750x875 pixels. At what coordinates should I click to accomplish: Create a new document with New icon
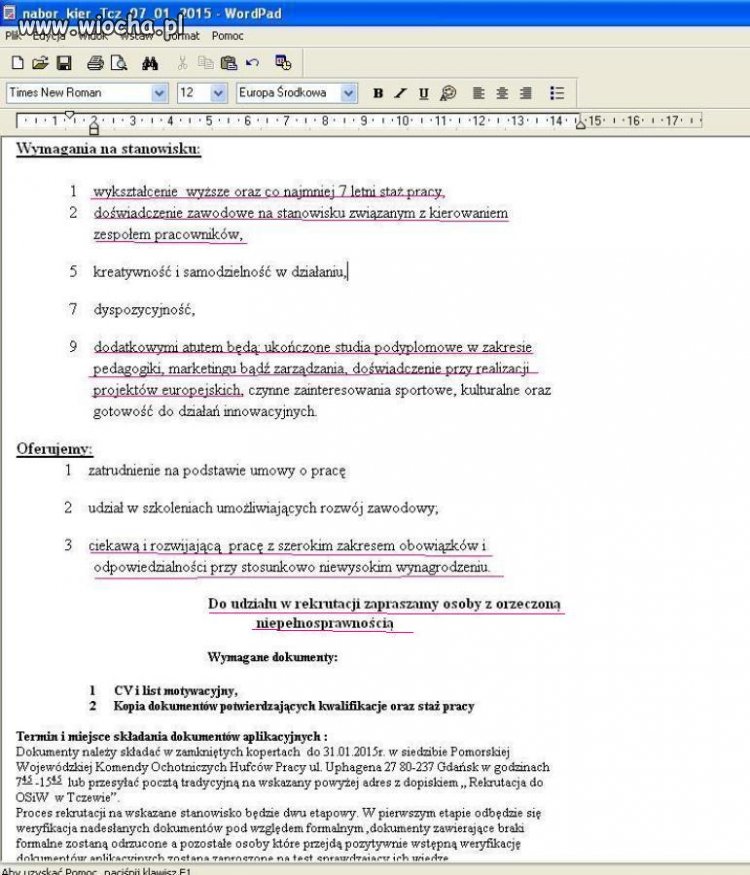point(17,62)
